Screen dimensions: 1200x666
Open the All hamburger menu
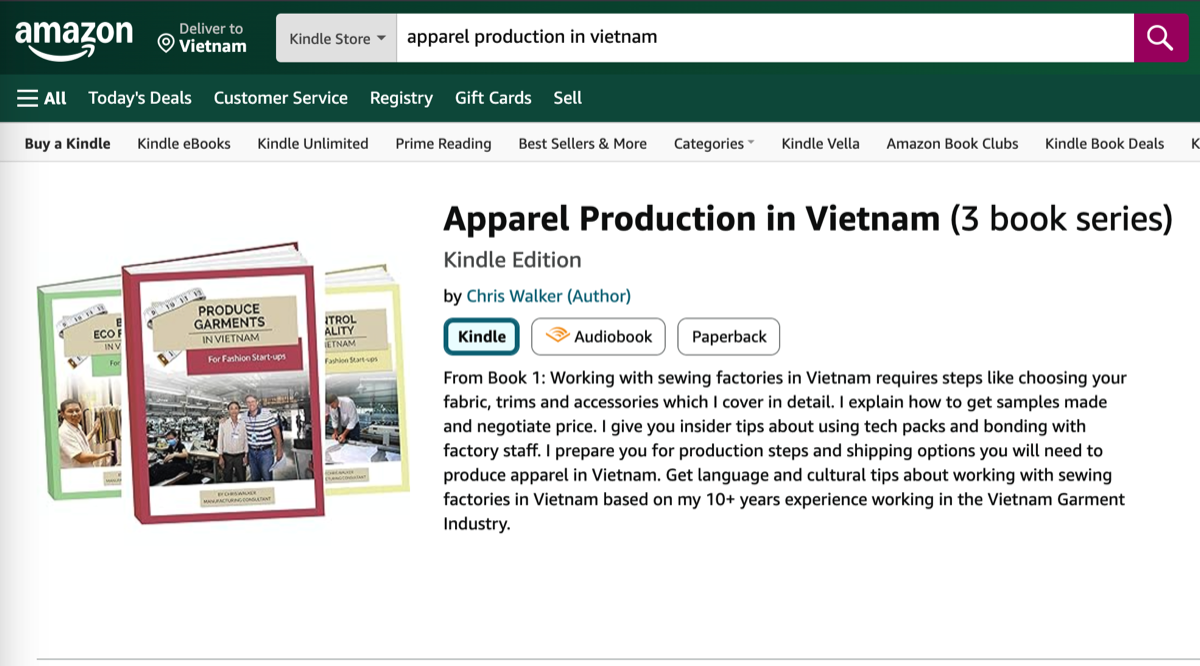click(42, 98)
